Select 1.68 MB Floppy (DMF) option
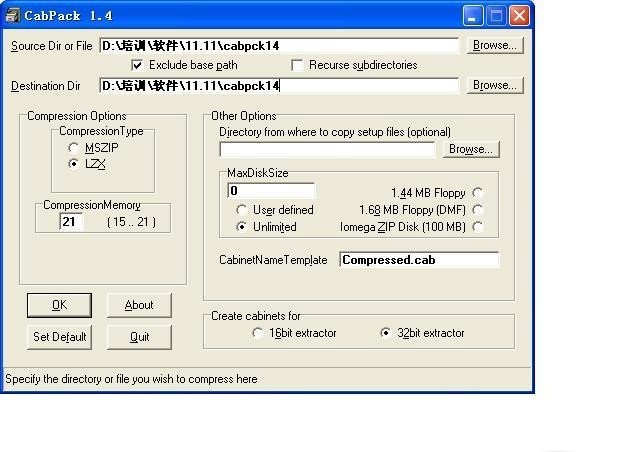640x452 pixels. [477, 210]
